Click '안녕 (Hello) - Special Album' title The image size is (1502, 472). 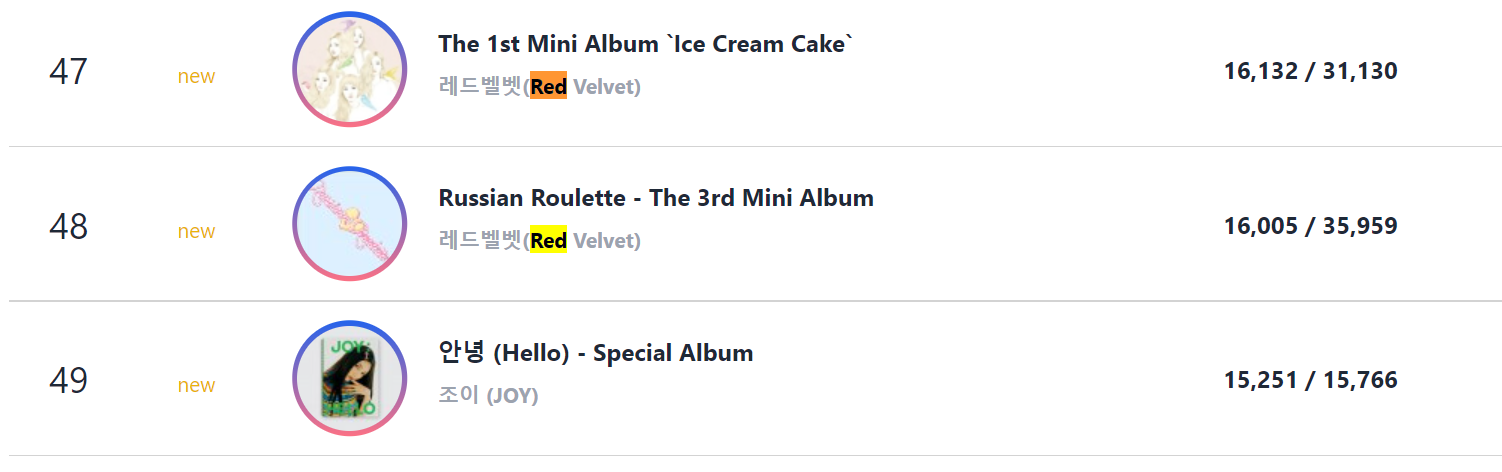(x=596, y=353)
